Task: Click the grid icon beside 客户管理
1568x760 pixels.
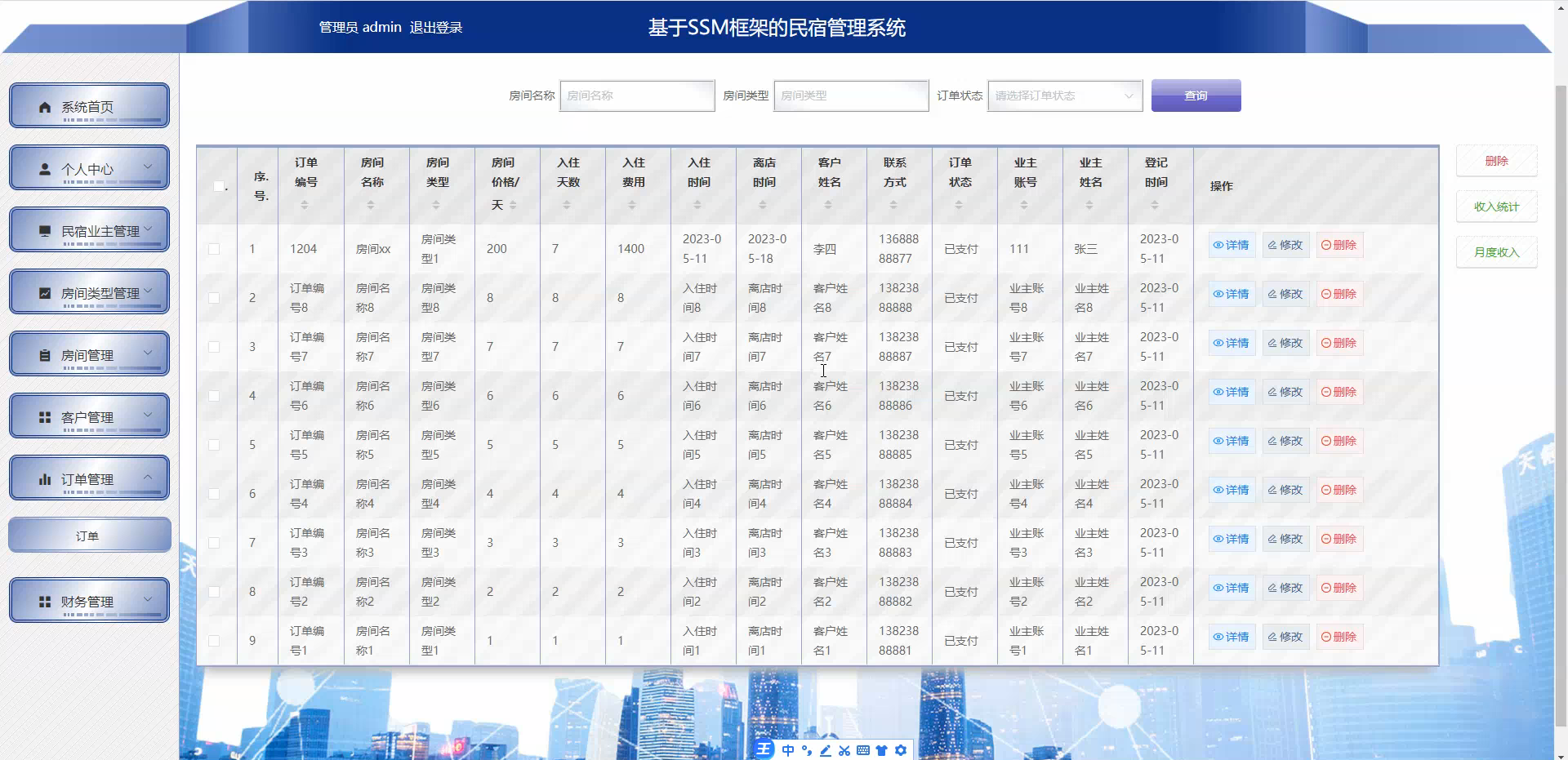Action: 45,417
